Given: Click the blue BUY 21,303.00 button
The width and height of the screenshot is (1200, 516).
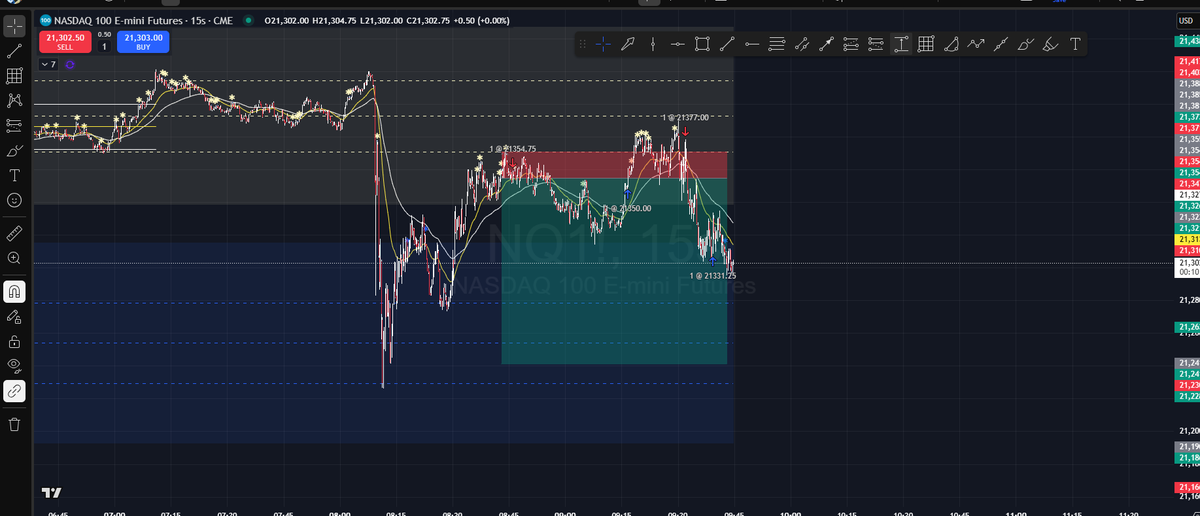Looking at the screenshot, I should 143,41.
